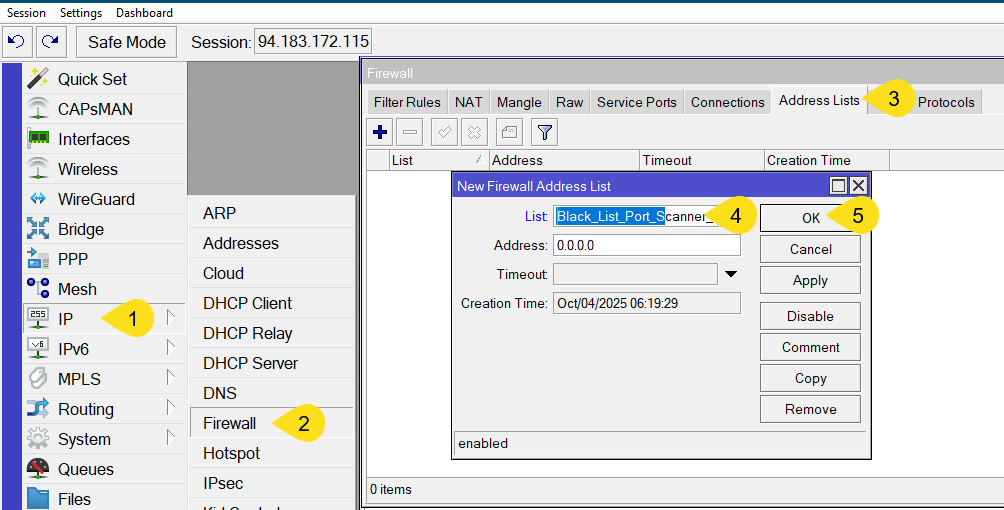Screen dimensions: 1004x510
Task: Toggle Safe Mode
Action: pyautogui.click(x=126, y=42)
